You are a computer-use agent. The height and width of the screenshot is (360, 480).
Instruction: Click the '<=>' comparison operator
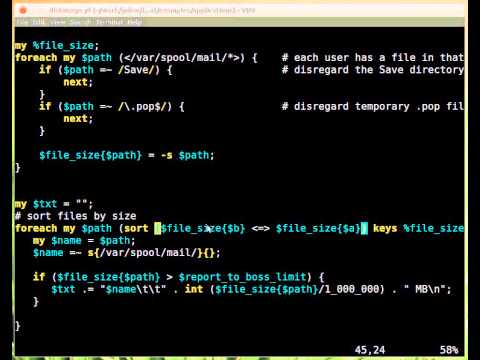point(260,229)
